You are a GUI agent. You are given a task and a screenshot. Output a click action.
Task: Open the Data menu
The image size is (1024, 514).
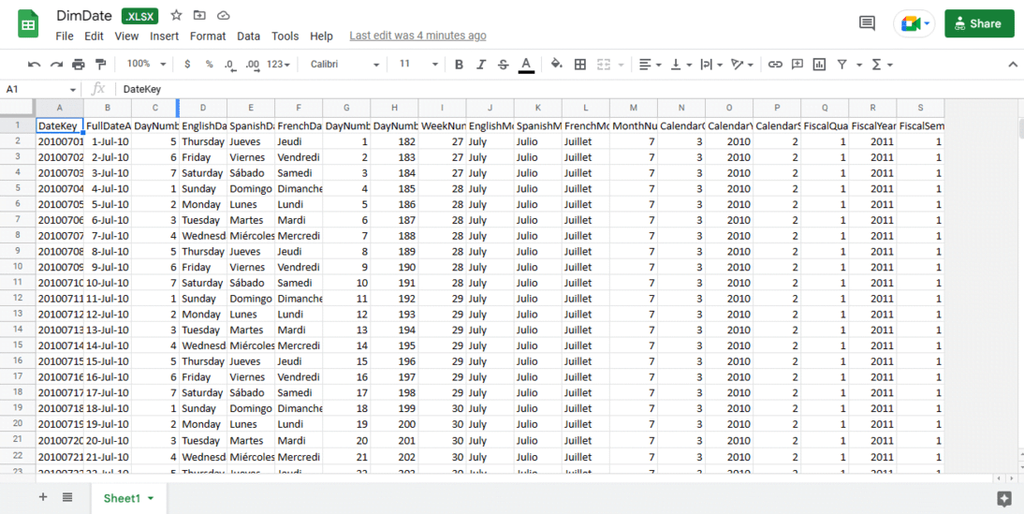[x=248, y=36]
